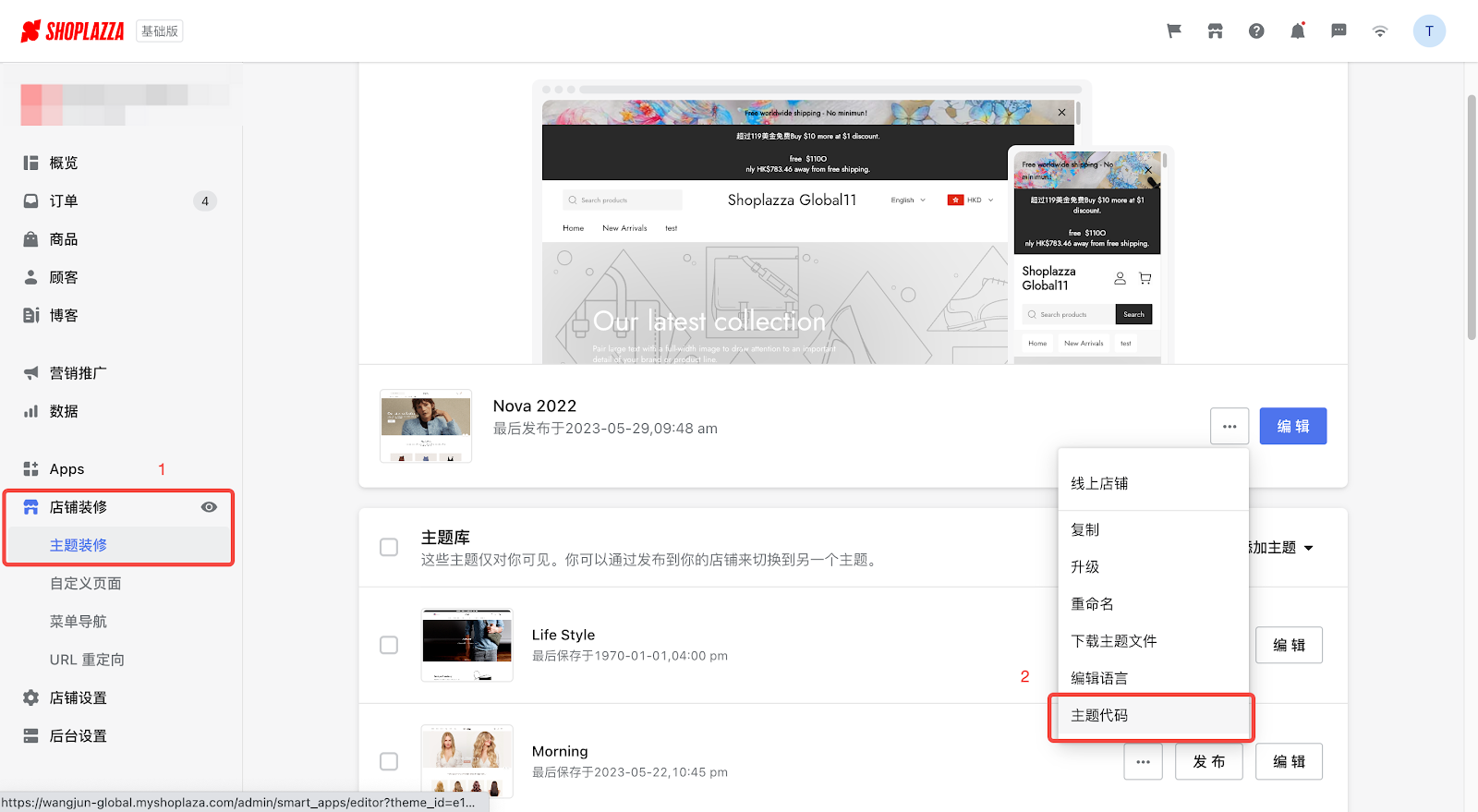
Task: Click the 数据 bar chart icon
Action: point(31,411)
